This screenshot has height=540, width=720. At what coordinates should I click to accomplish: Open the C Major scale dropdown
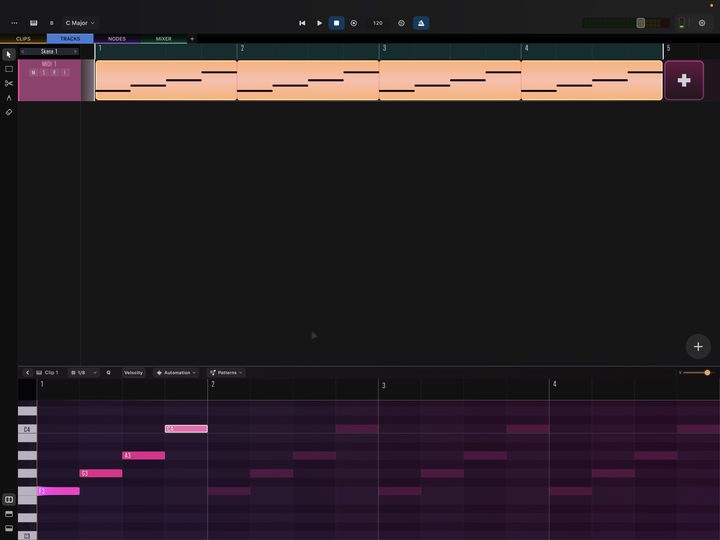[80, 23]
